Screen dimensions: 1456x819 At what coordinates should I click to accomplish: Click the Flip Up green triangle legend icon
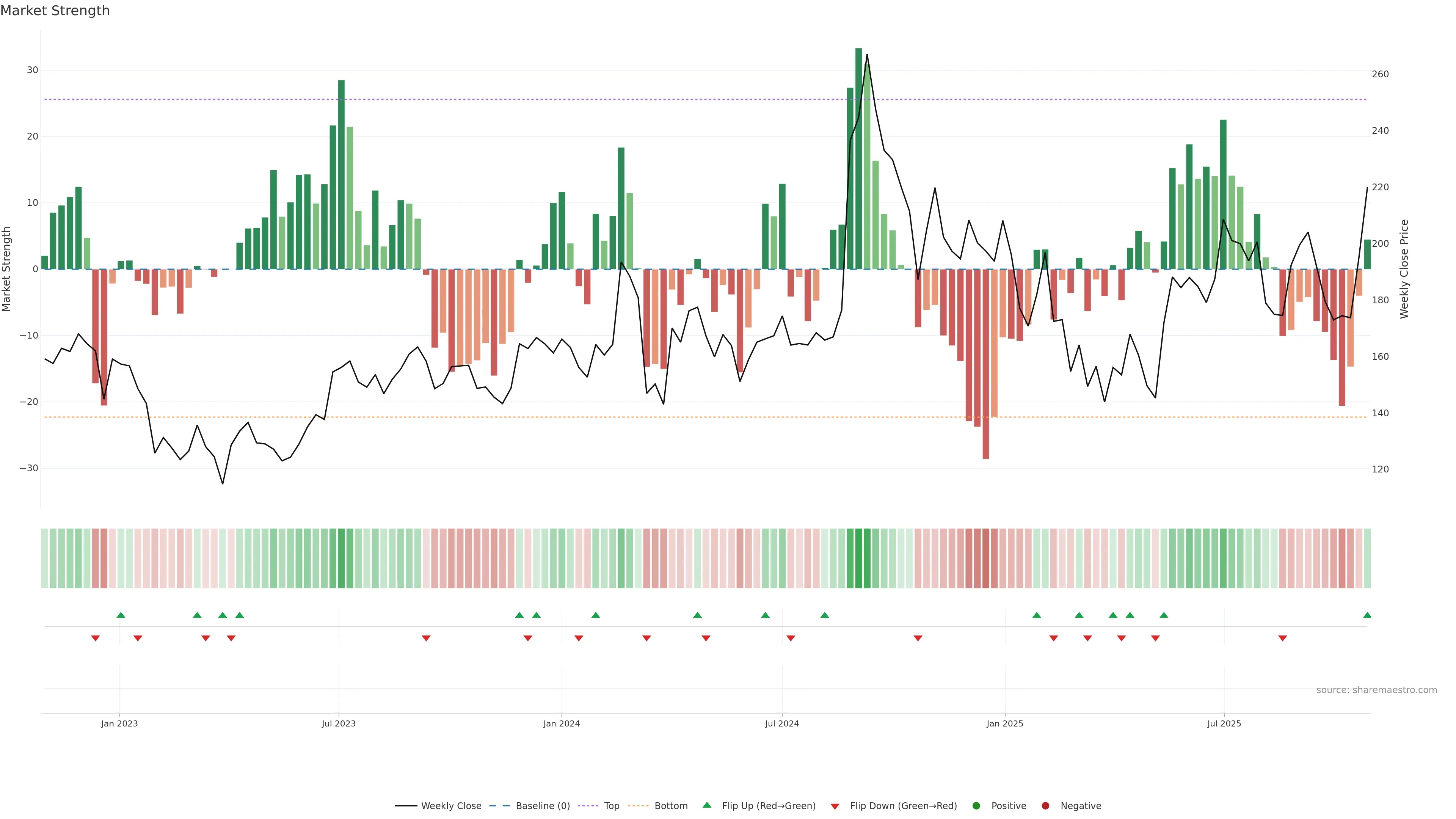pyautogui.click(x=706, y=805)
